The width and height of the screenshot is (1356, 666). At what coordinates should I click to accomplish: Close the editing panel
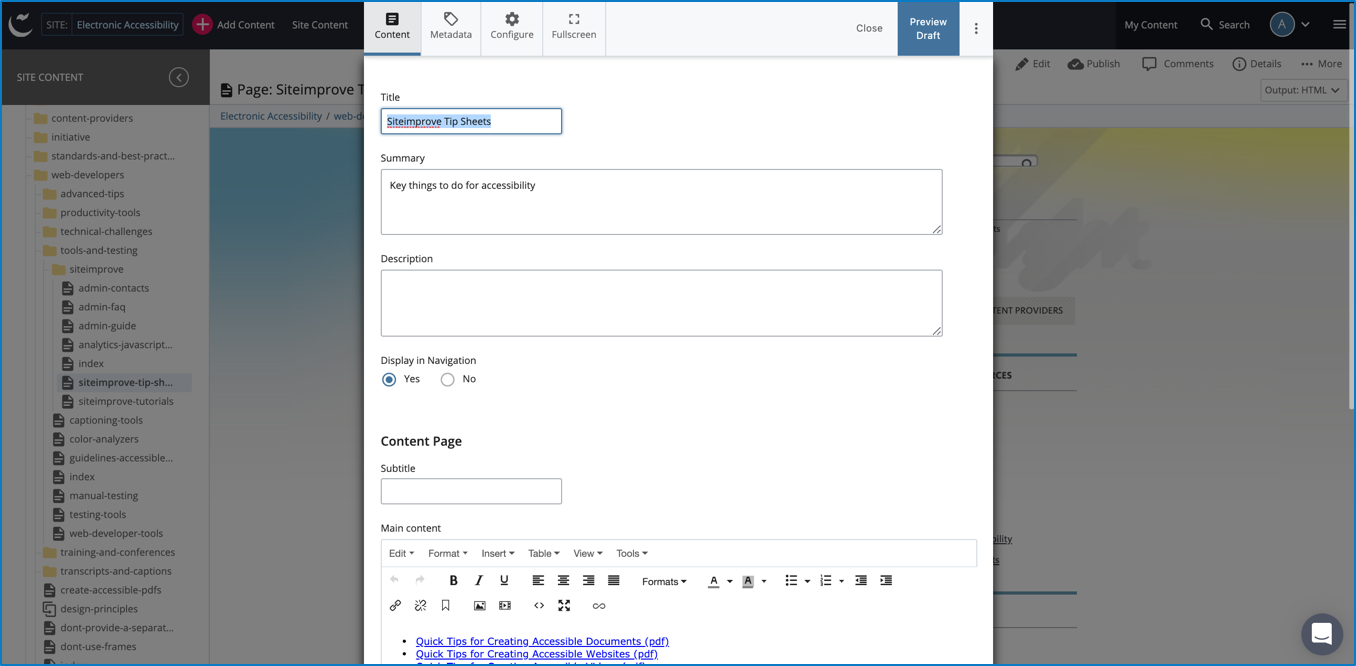tap(869, 28)
